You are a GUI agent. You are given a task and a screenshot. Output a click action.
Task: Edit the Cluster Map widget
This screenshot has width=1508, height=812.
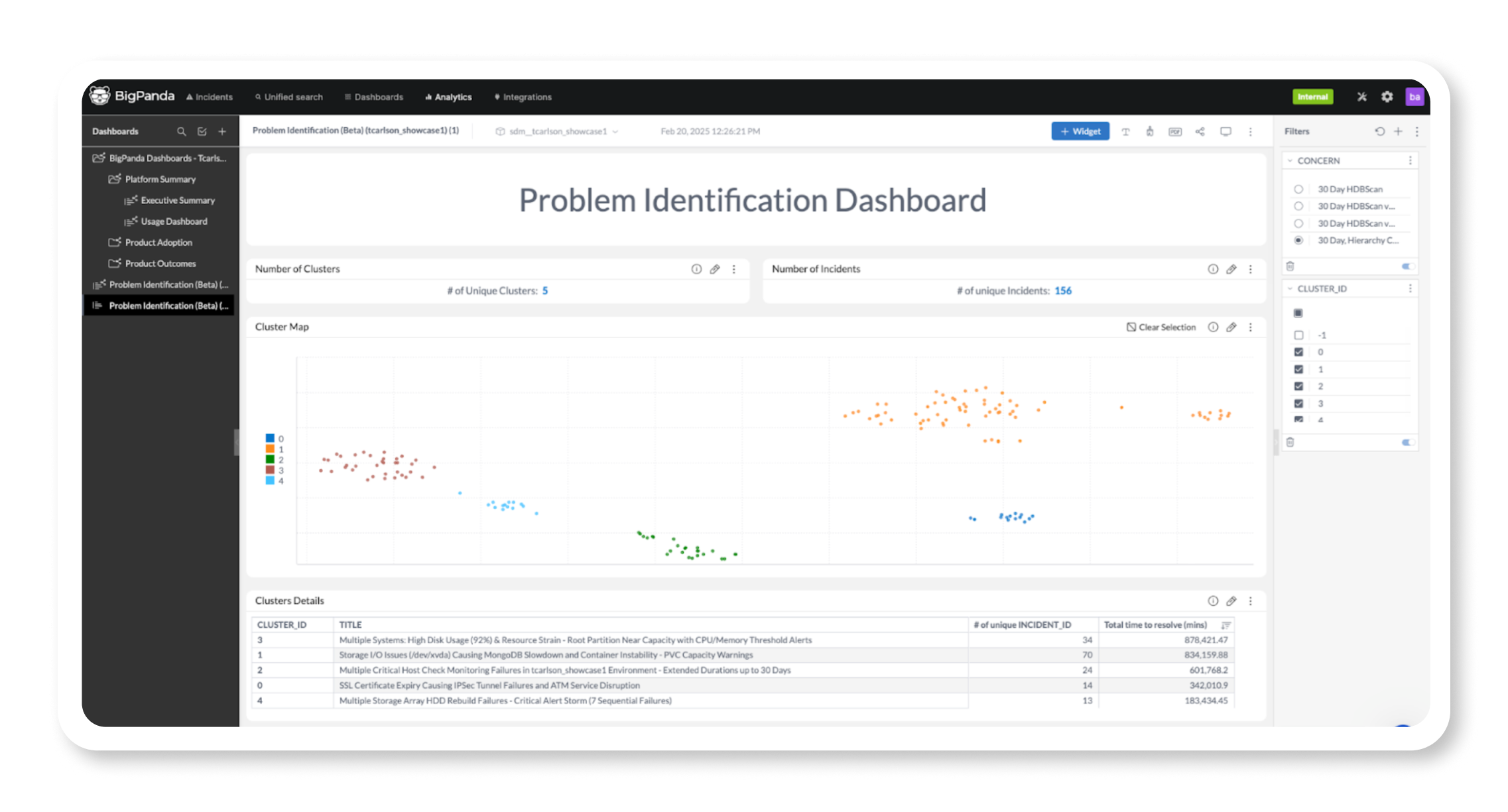1231,327
